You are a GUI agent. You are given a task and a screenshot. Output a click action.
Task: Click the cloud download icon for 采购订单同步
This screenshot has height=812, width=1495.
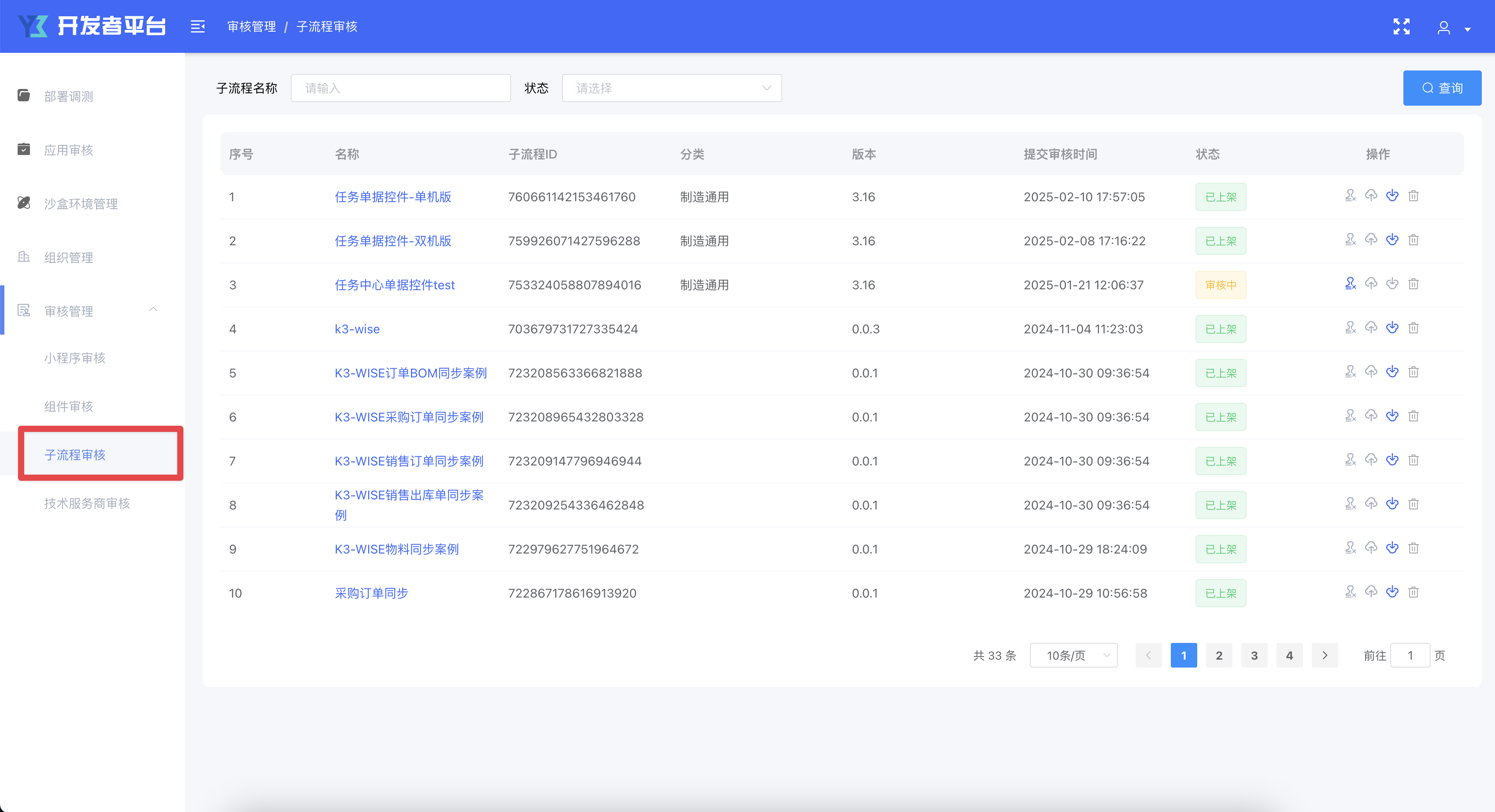click(x=1391, y=591)
